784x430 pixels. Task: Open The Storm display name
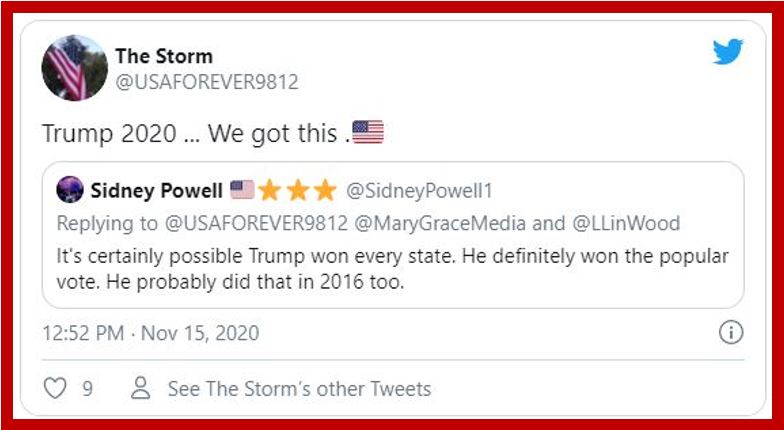click(x=164, y=56)
